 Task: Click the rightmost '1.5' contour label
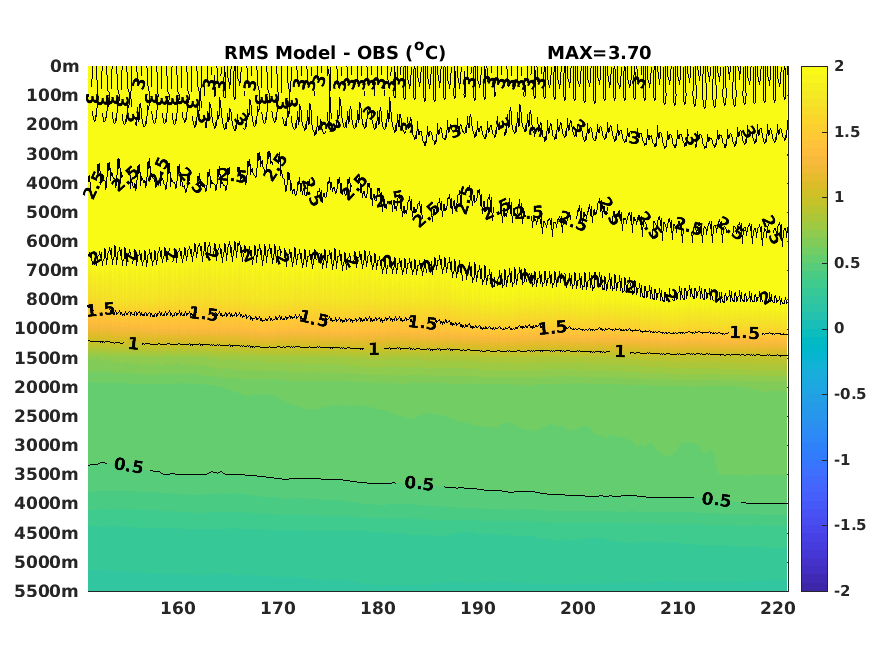tap(745, 333)
